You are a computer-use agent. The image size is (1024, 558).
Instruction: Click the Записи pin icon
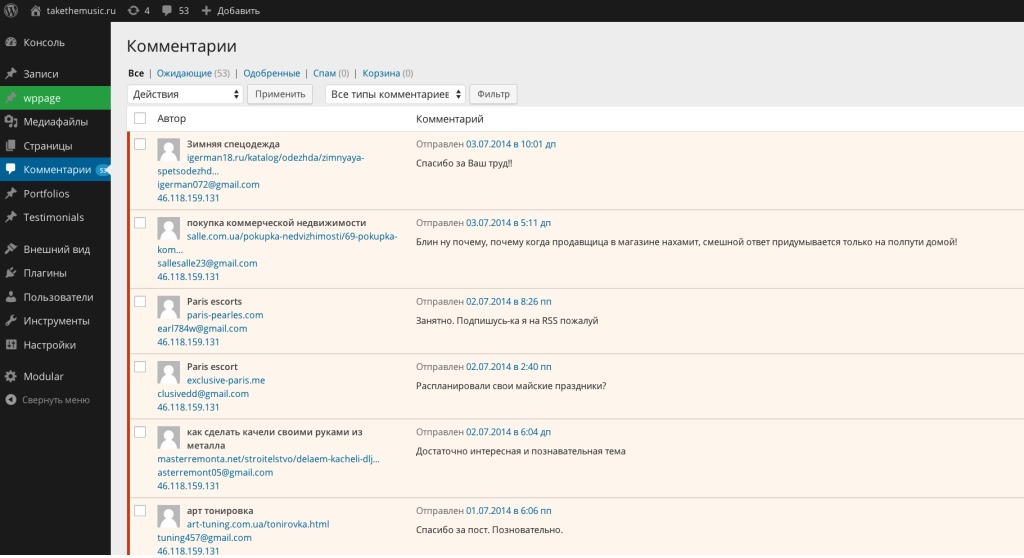(11, 74)
